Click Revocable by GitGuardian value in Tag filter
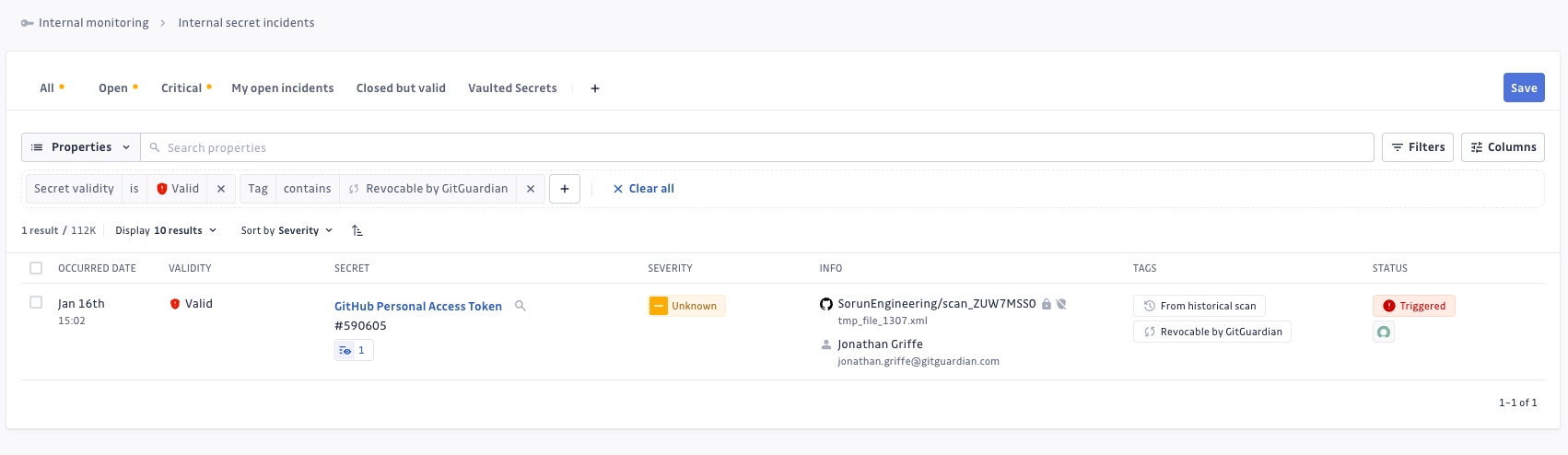Viewport: 1568px width, 455px height. pos(428,189)
